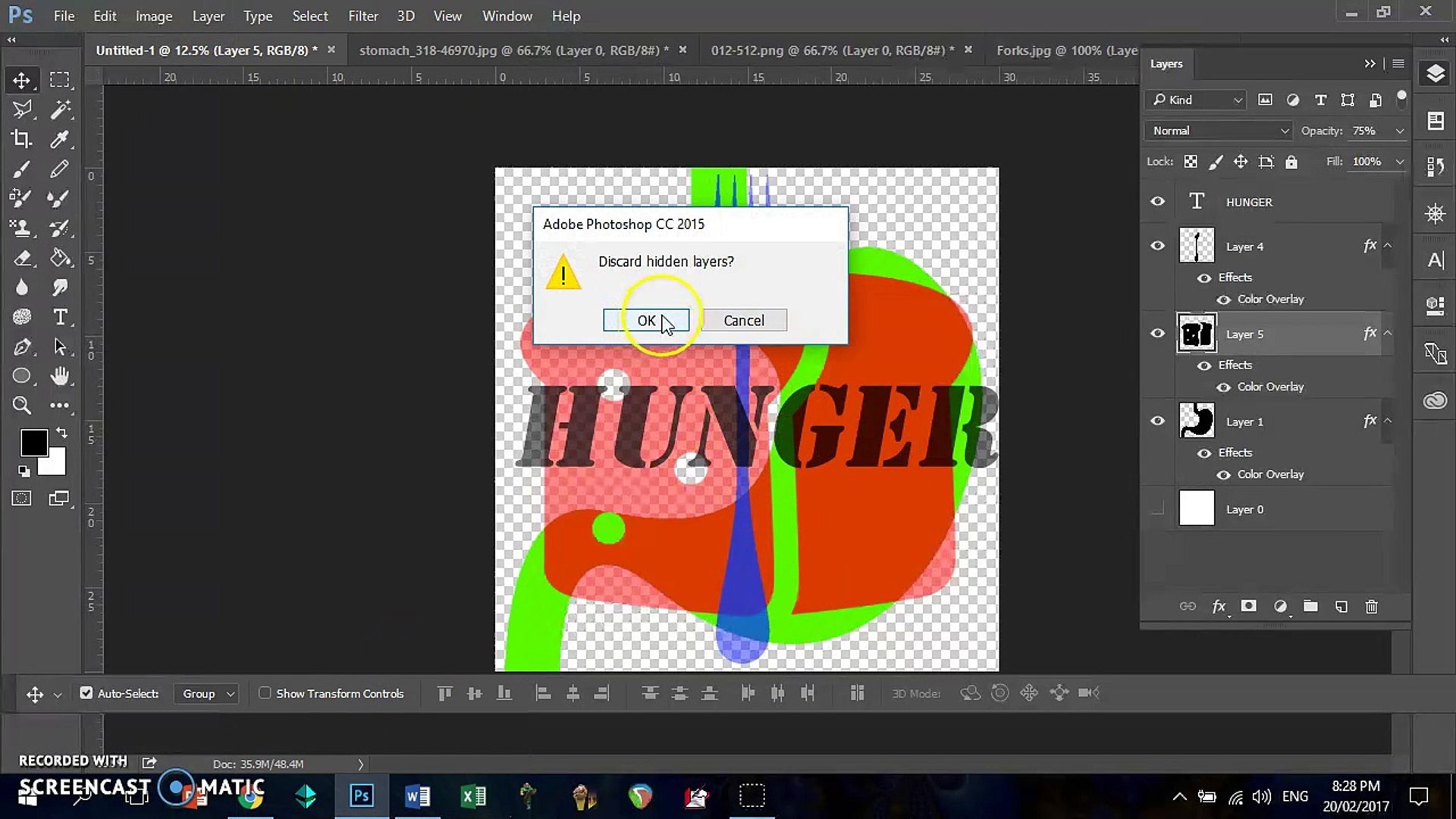Select the Eyedropper tool
This screenshot has height=819, width=1456.
tap(59, 139)
